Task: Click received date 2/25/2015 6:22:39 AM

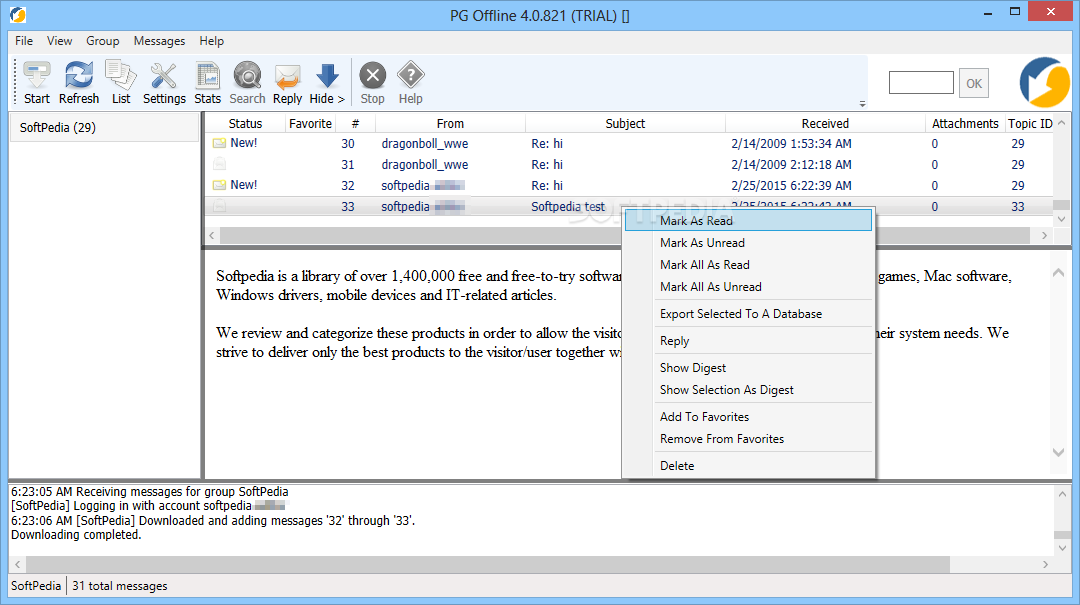Action: point(791,185)
